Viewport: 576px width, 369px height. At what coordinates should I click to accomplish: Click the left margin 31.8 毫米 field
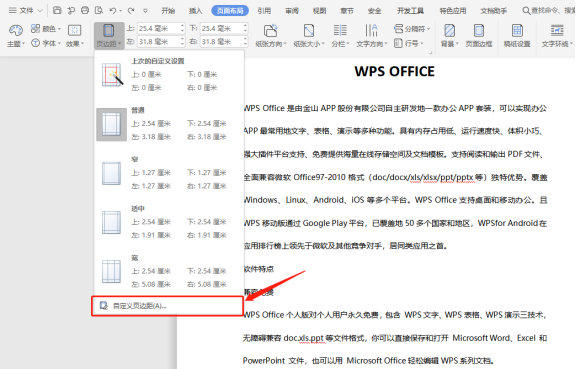[159, 42]
